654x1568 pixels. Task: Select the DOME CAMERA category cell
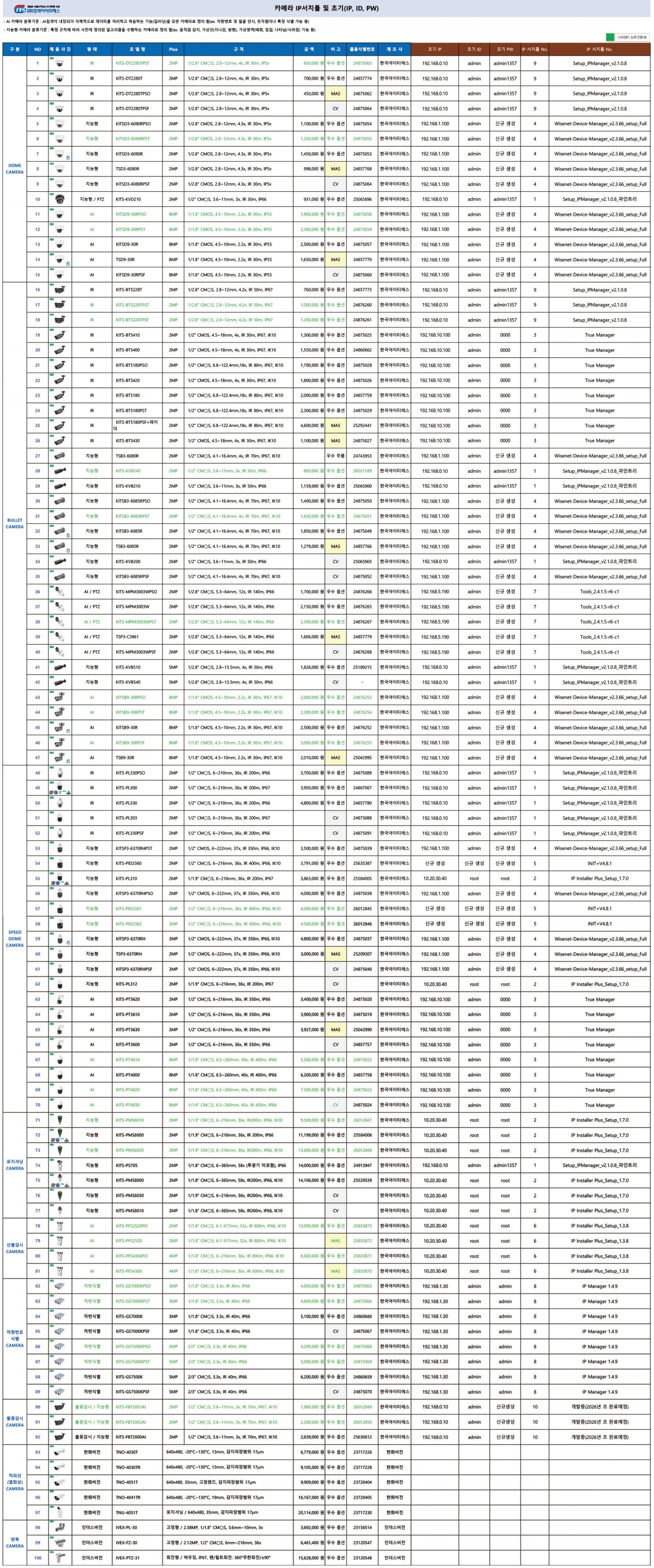[15, 169]
